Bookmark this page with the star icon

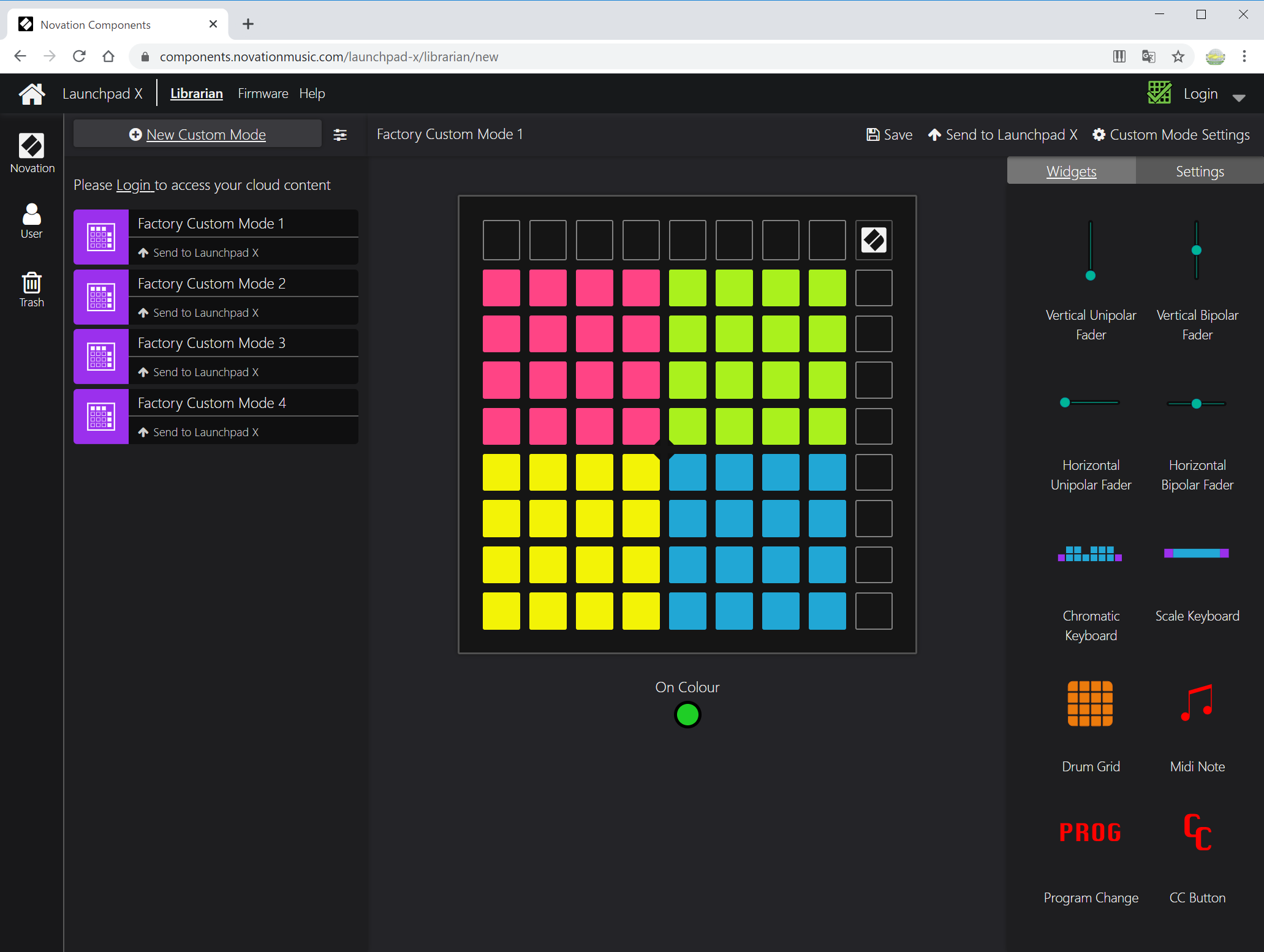(1178, 56)
